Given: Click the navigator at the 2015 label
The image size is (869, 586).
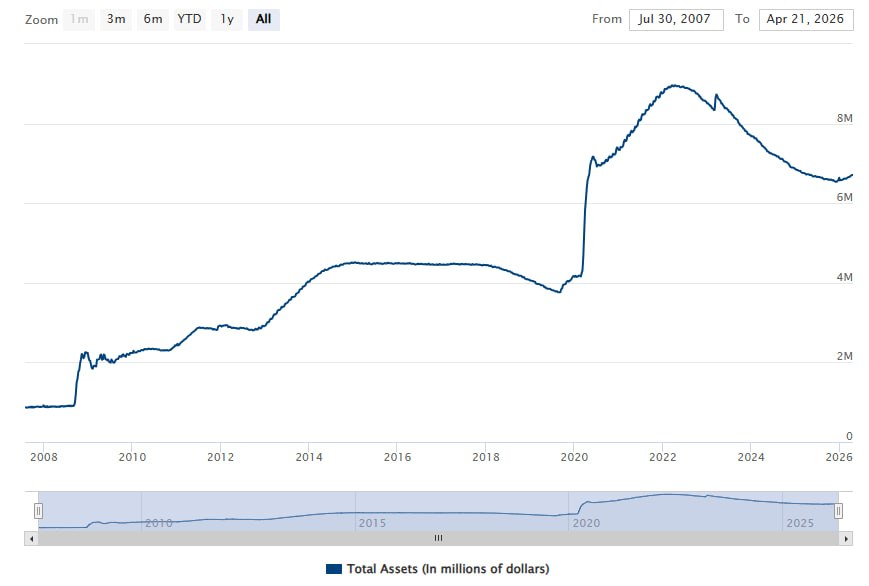Looking at the screenshot, I should [x=372, y=522].
